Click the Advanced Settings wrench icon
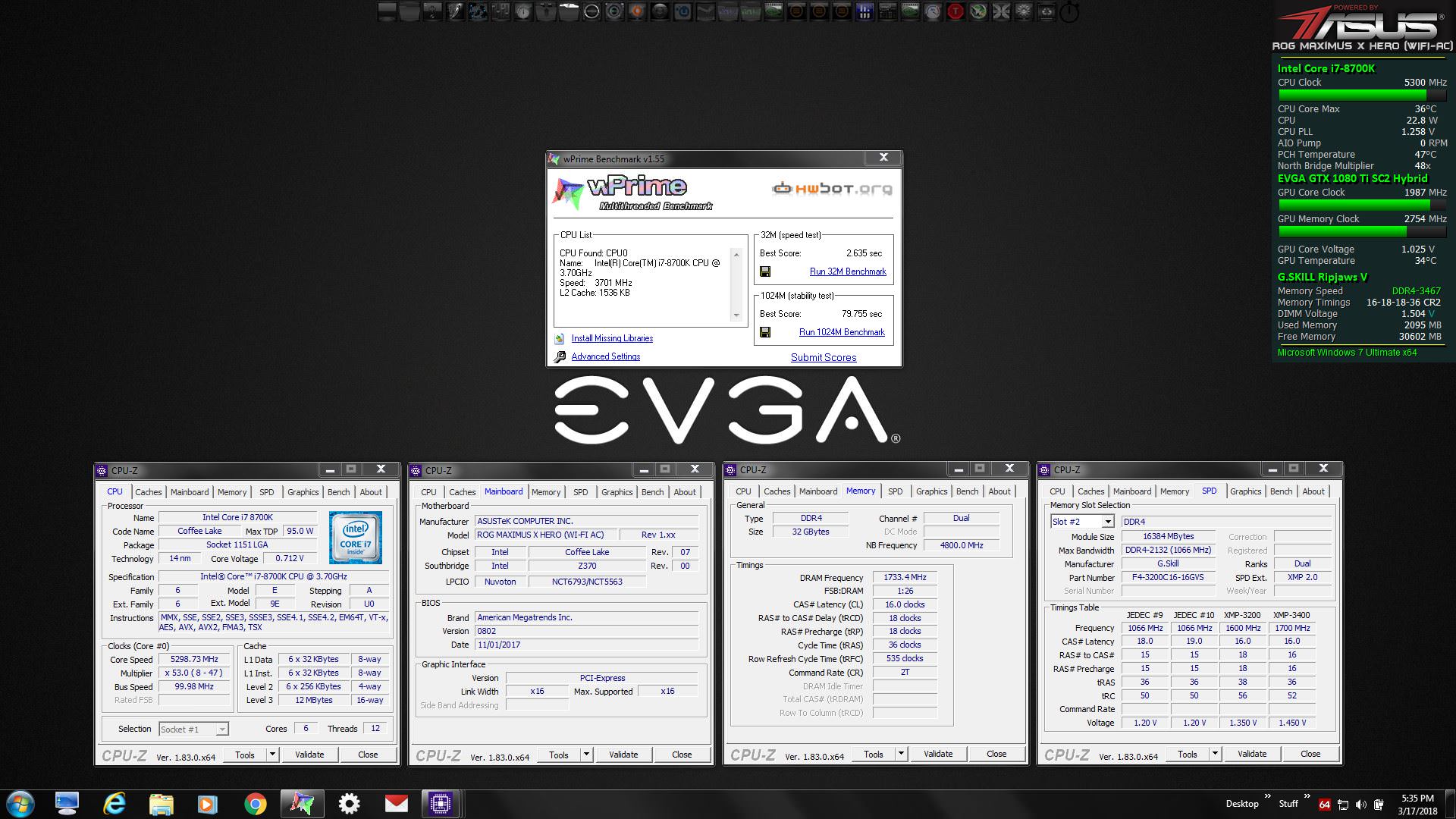 click(560, 356)
